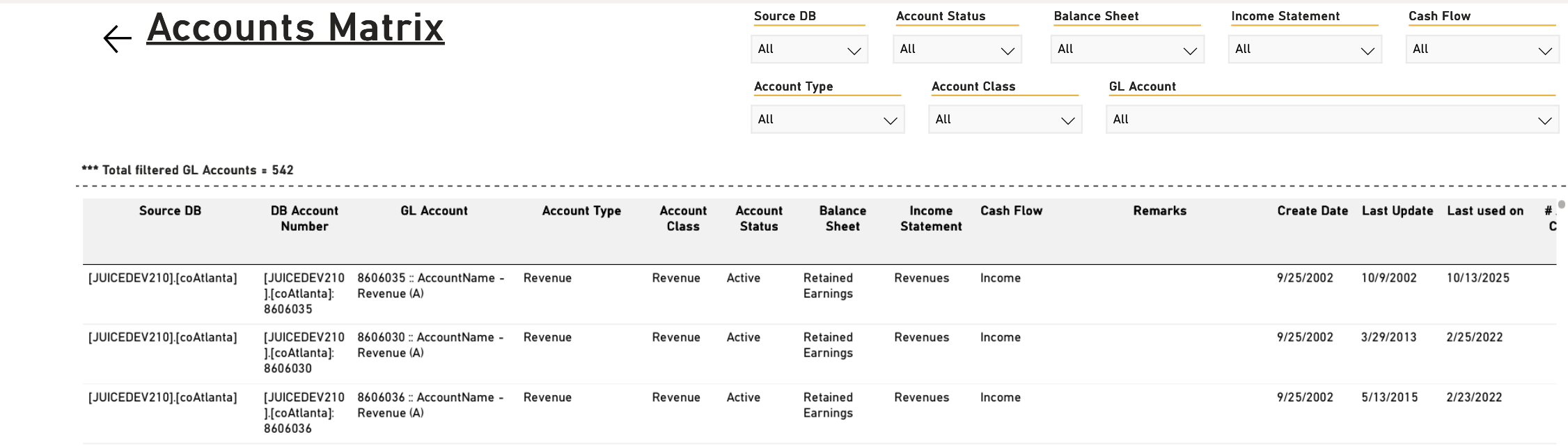This screenshot has width=1568, height=446.
Task: Sort by Source DB column header
Action: (170, 211)
